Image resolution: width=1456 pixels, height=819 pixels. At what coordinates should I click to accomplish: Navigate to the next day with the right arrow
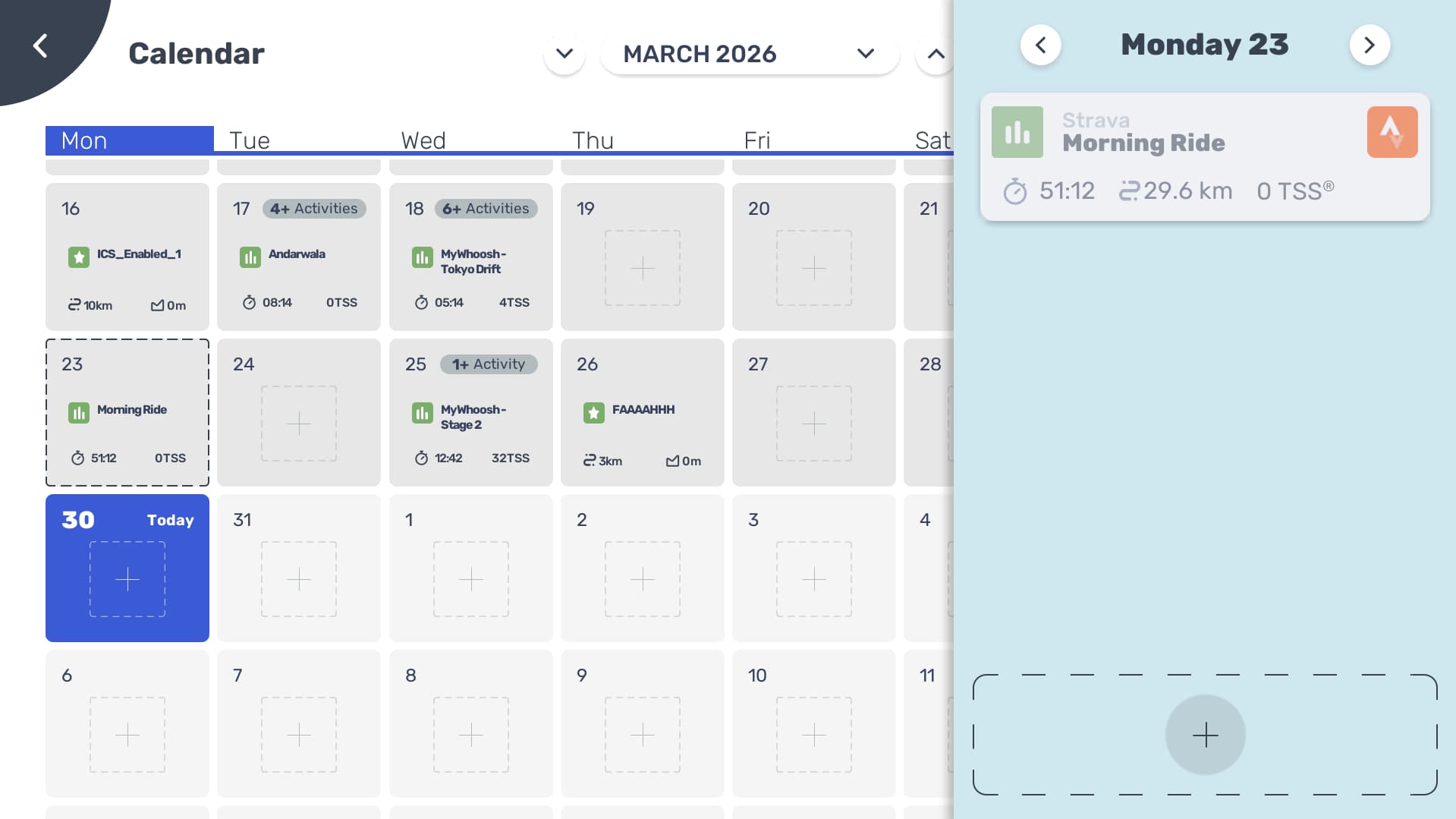[1369, 45]
